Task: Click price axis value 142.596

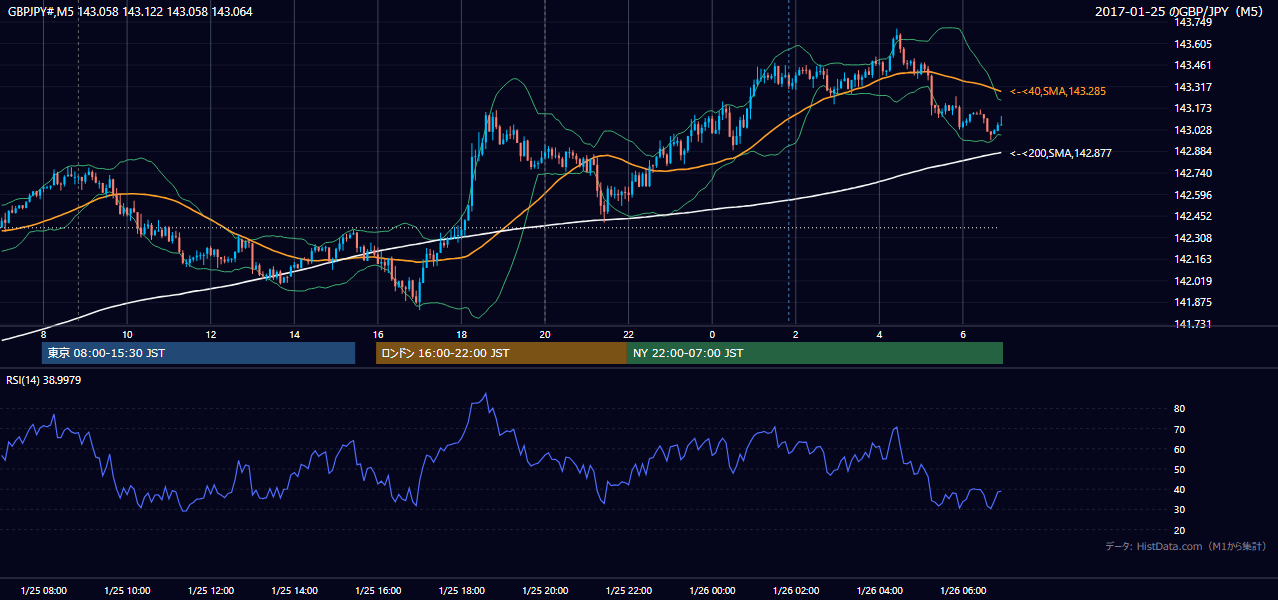Action: click(x=1193, y=195)
